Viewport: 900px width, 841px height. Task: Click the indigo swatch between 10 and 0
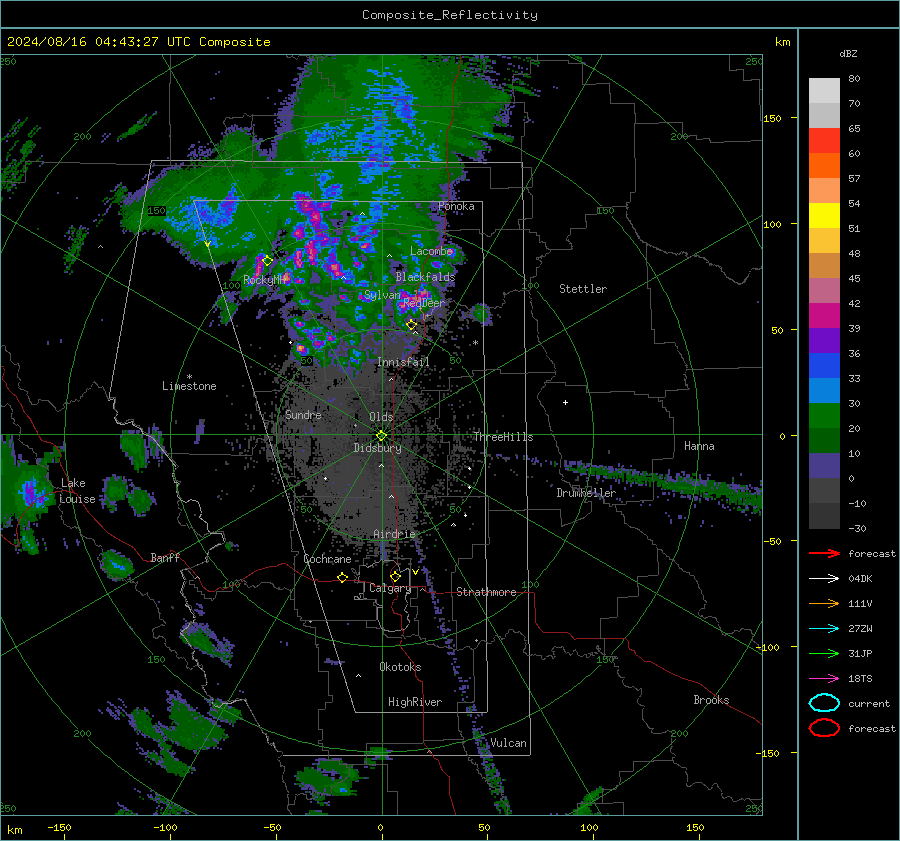(x=824, y=466)
